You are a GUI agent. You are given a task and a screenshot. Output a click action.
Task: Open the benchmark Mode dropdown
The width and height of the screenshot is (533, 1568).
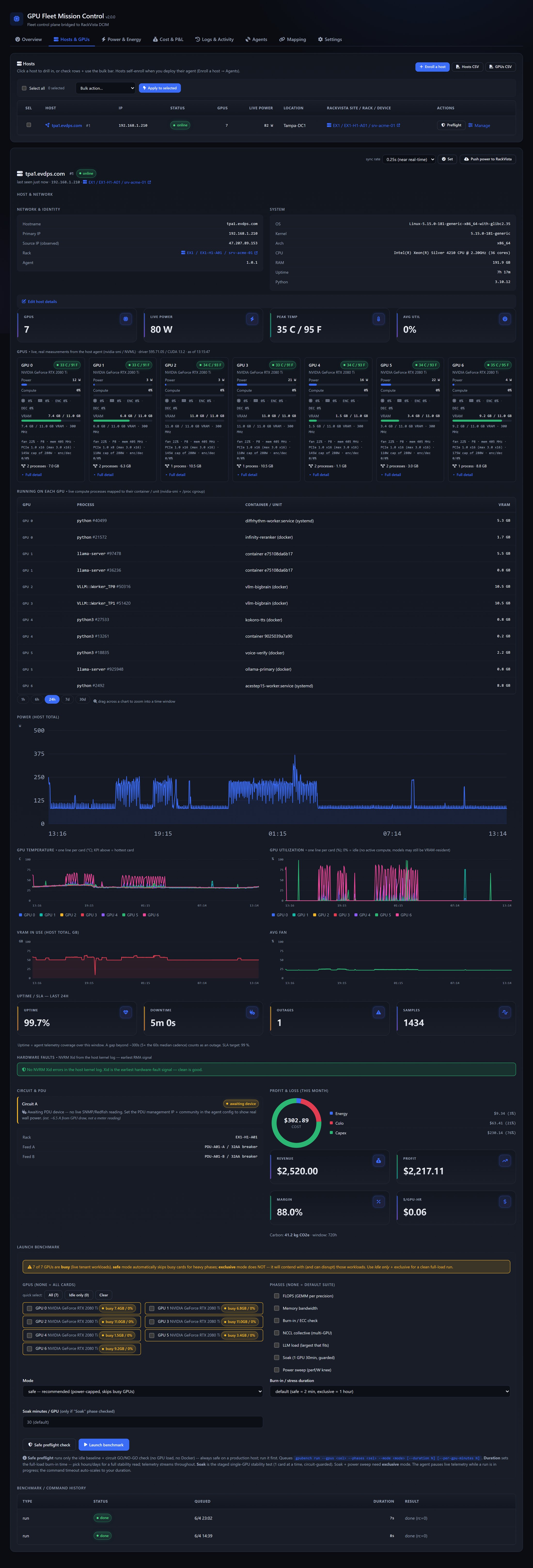coord(142,1392)
